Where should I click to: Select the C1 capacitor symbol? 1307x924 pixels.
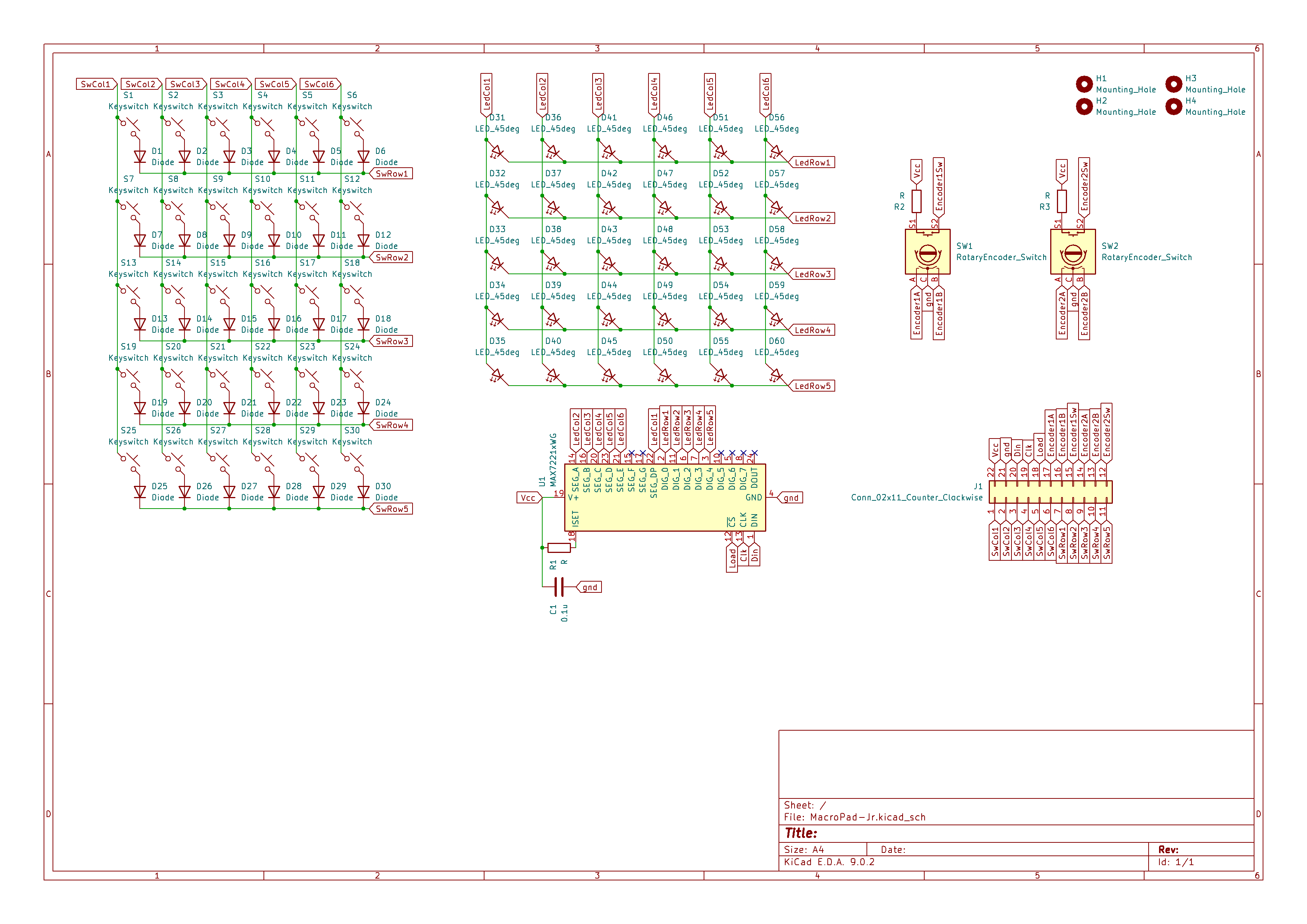click(x=559, y=586)
